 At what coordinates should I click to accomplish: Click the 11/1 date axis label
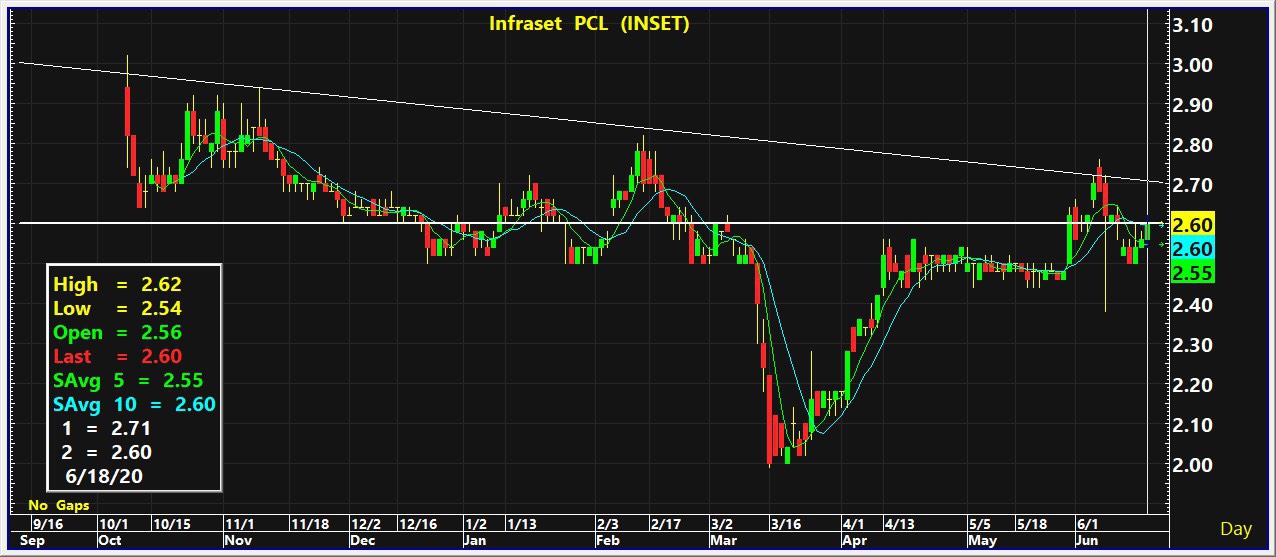pyautogui.click(x=240, y=524)
